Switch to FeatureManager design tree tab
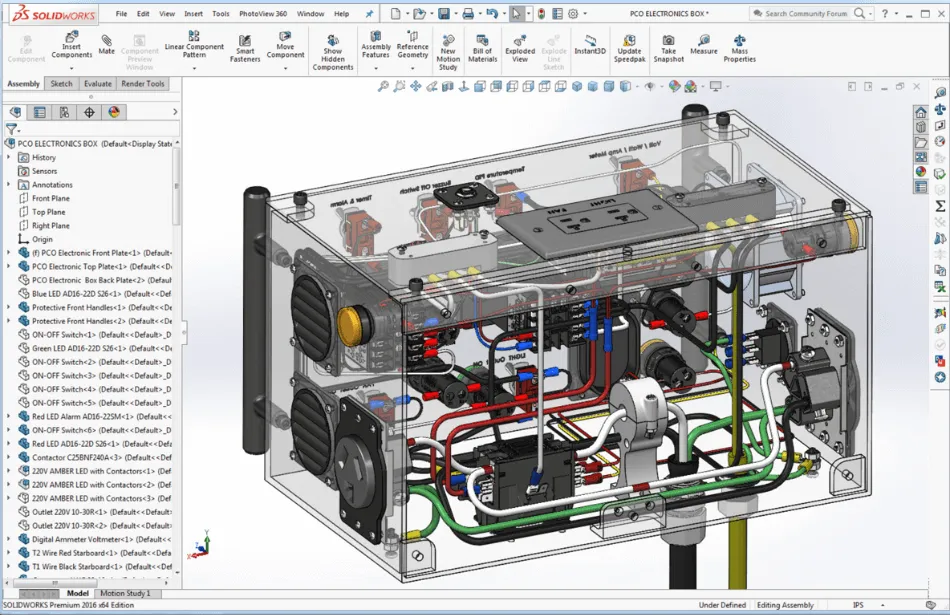 point(15,112)
